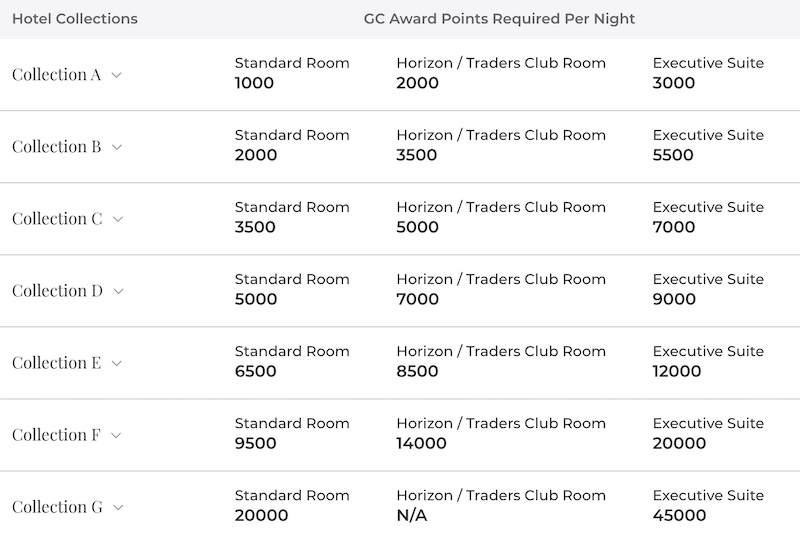
Task: Expand the Collection G chevron
Action: pos(118,507)
